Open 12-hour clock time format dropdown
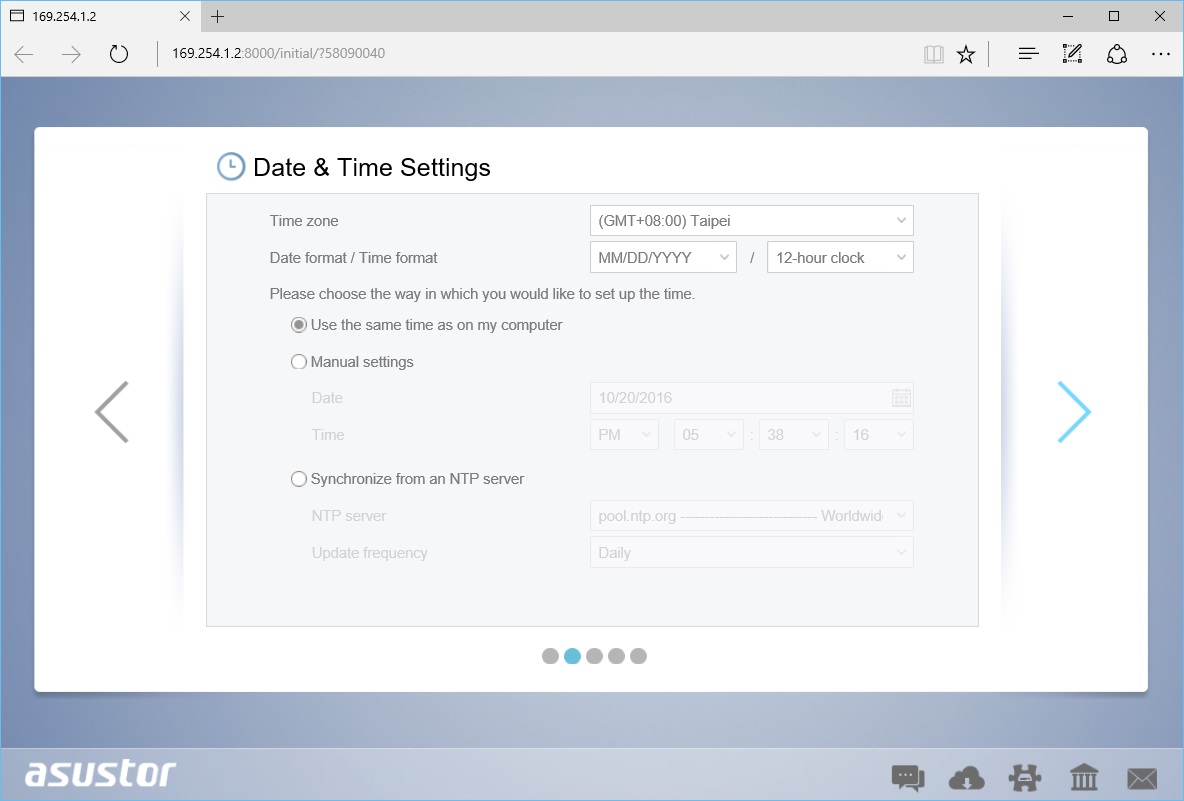The width and height of the screenshot is (1184, 801). [840, 257]
